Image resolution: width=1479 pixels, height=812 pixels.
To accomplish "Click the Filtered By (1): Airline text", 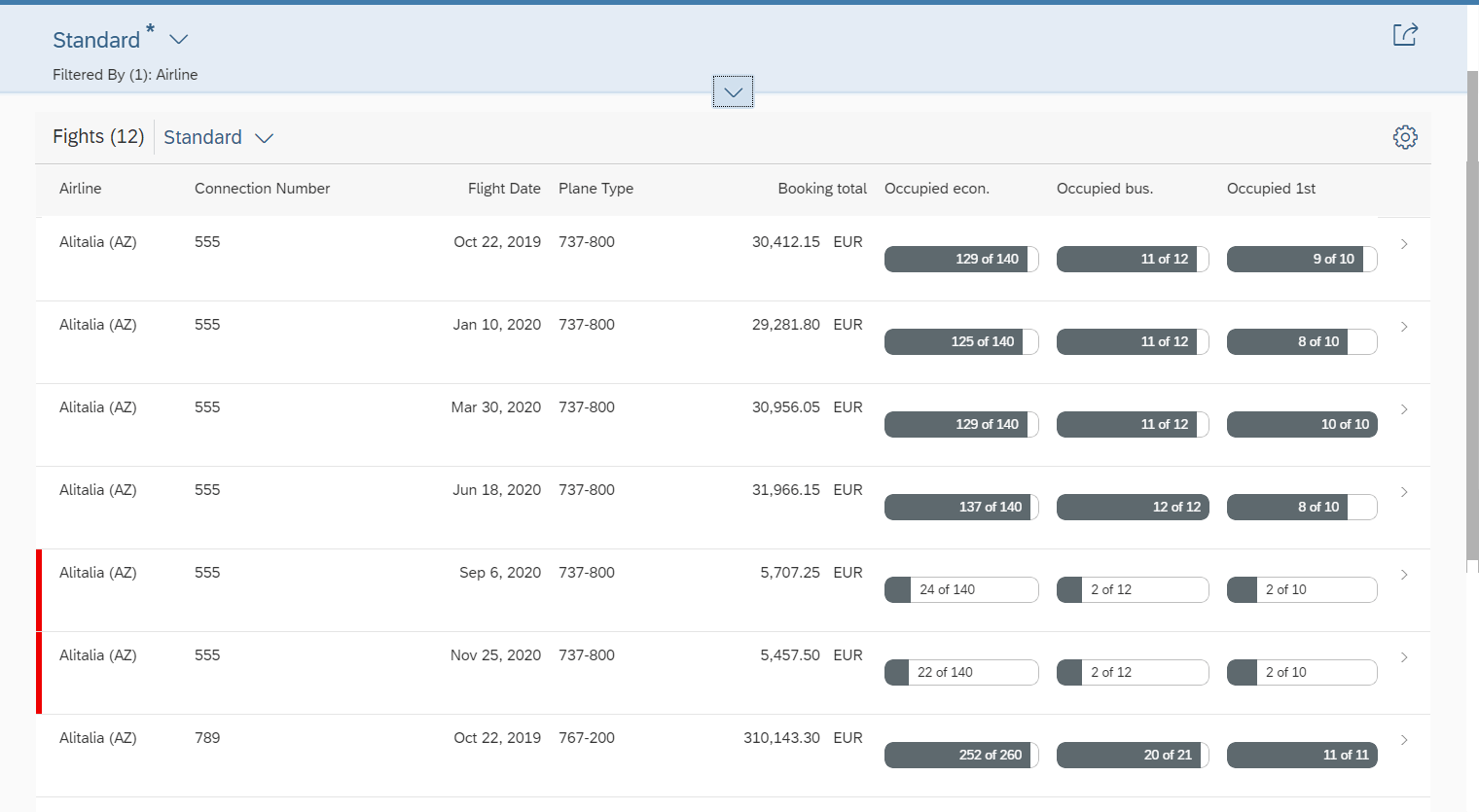I will point(125,74).
